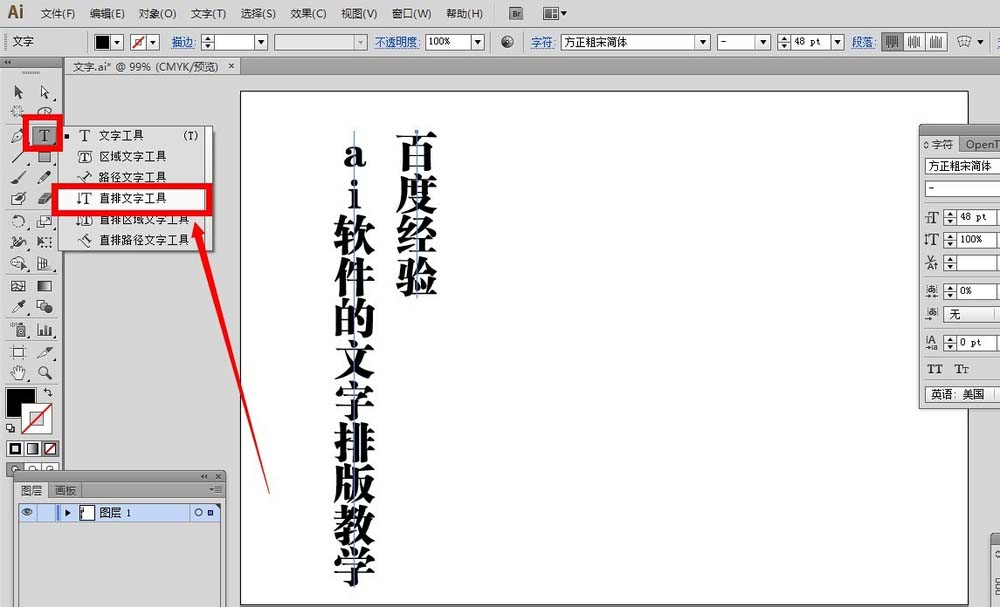Select the Free Transform tool

pyautogui.click(x=44, y=242)
